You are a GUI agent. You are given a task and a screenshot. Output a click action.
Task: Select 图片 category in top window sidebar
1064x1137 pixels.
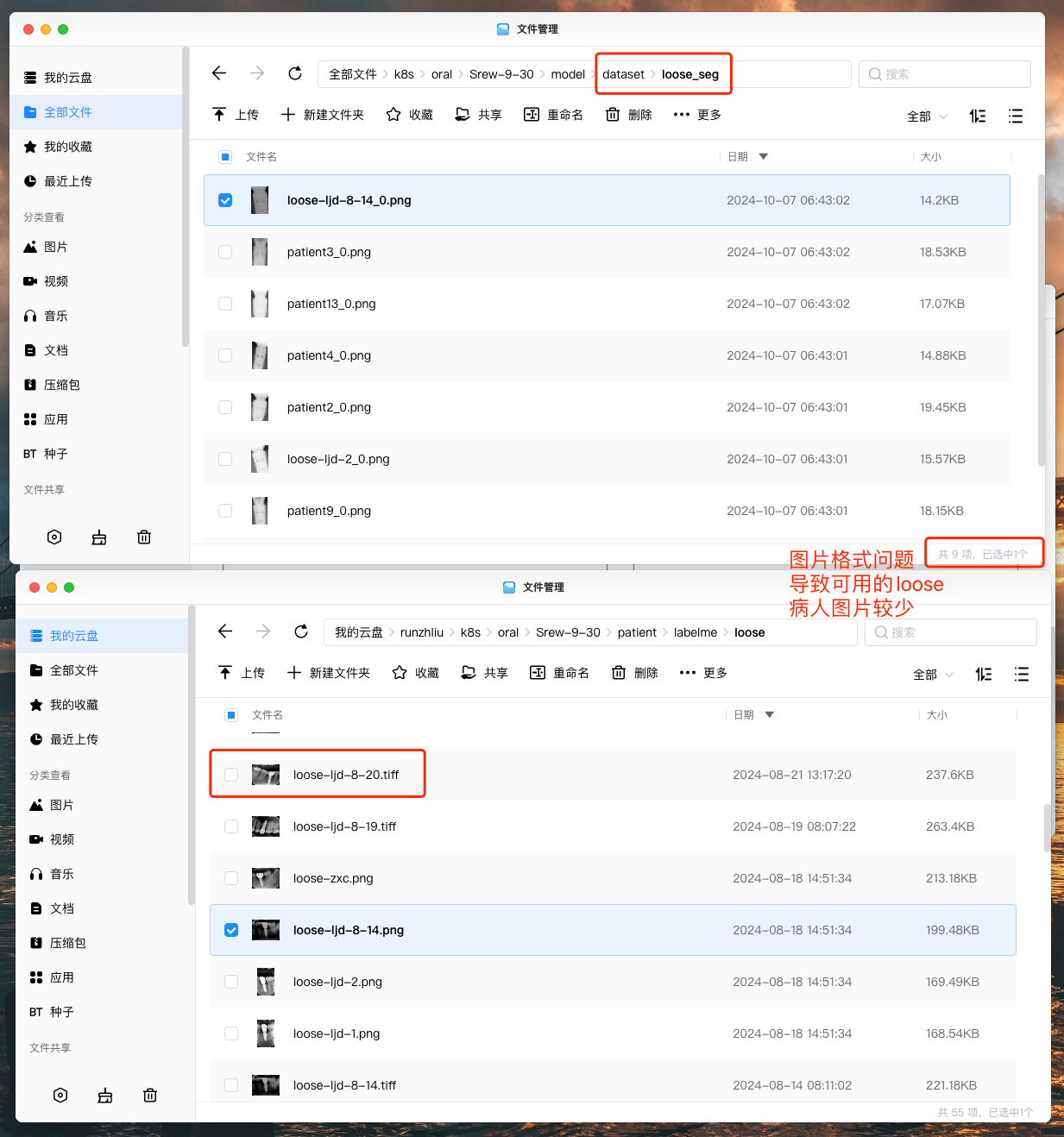(x=96, y=247)
